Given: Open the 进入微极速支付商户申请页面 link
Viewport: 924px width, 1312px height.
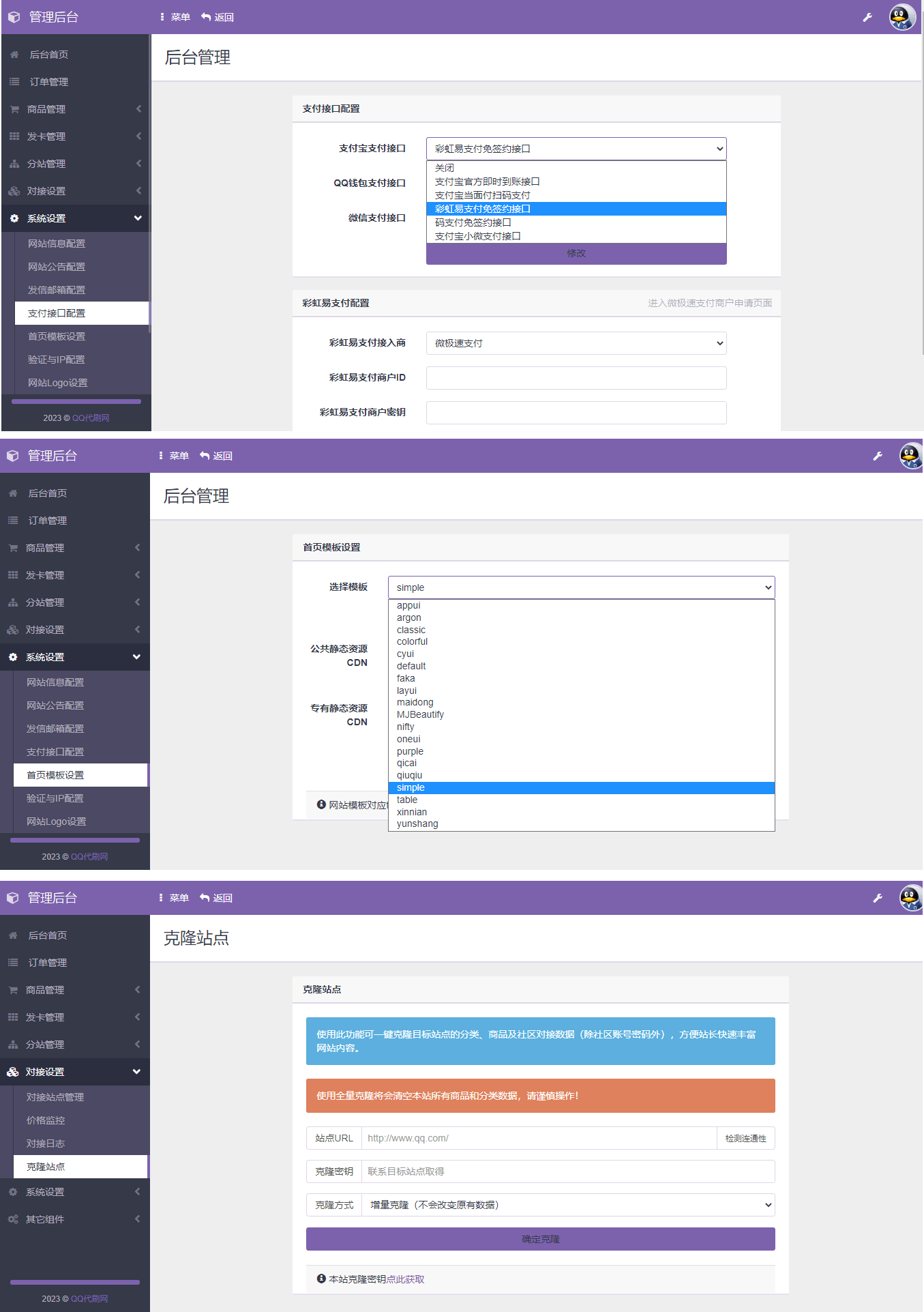Looking at the screenshot, I should 709,303.
